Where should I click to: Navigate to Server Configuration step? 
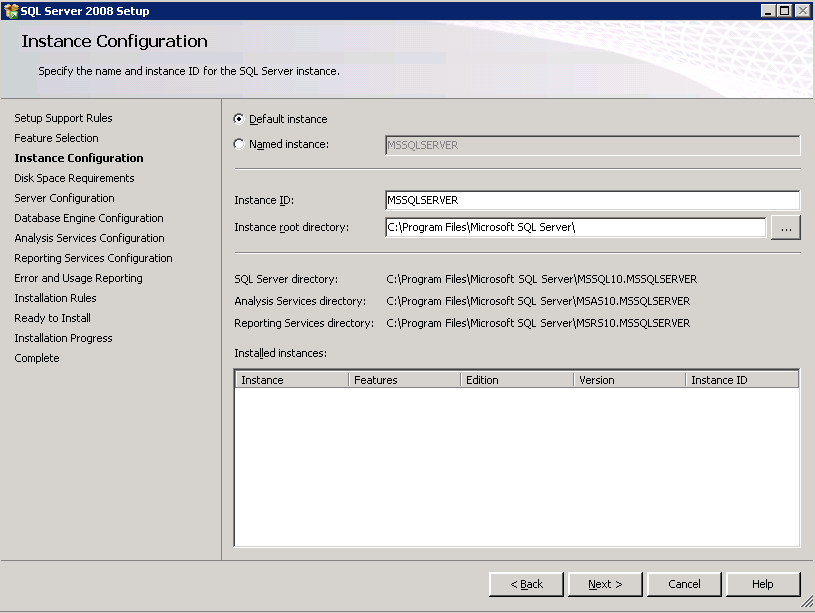64,198
